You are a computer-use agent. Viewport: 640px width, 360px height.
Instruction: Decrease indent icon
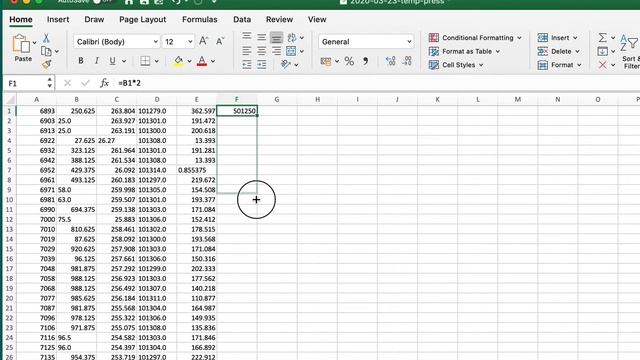[x=247, y=64]
